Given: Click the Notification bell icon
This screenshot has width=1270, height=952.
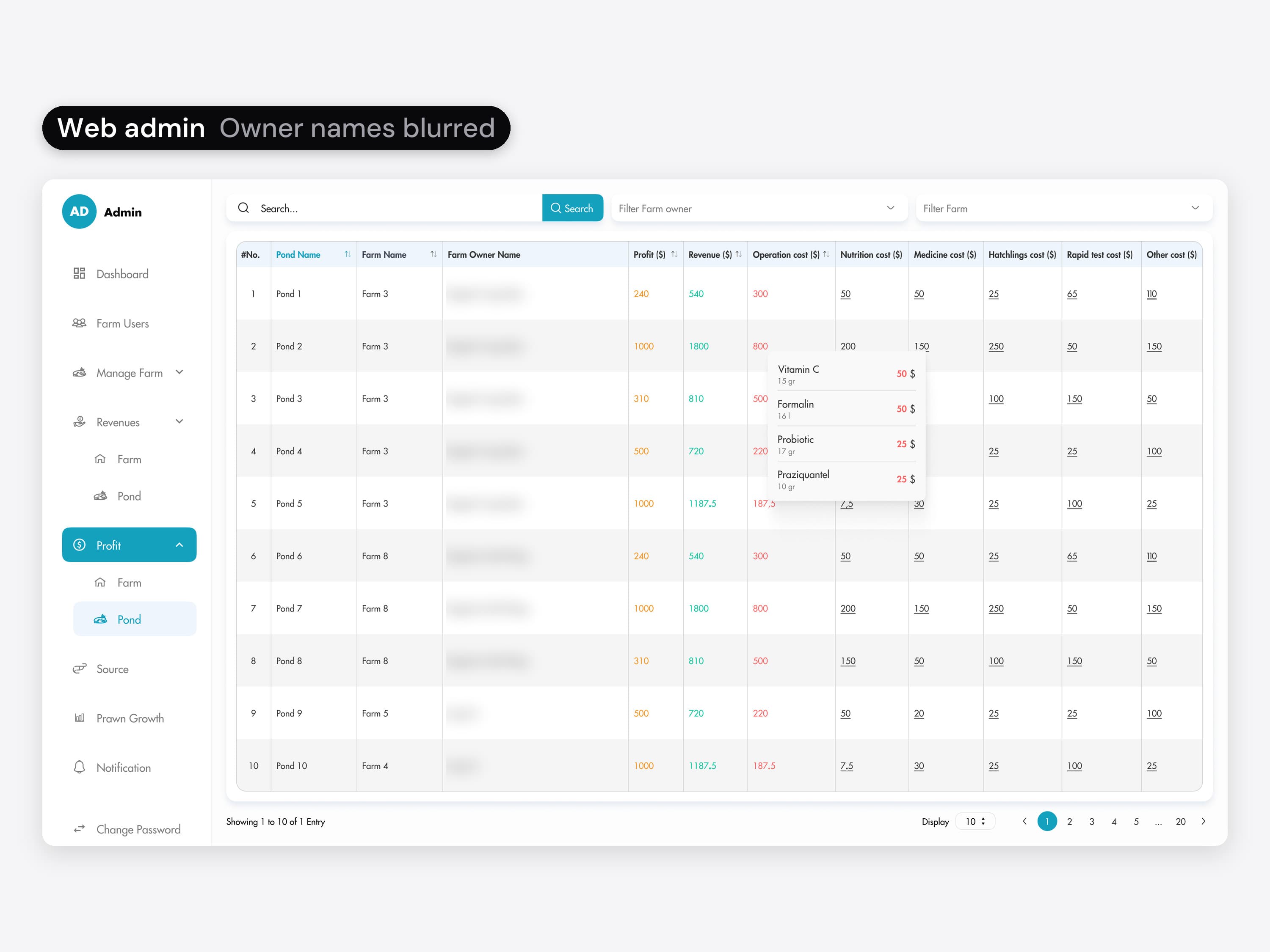Looking at the screenshot, I should 79,767.
